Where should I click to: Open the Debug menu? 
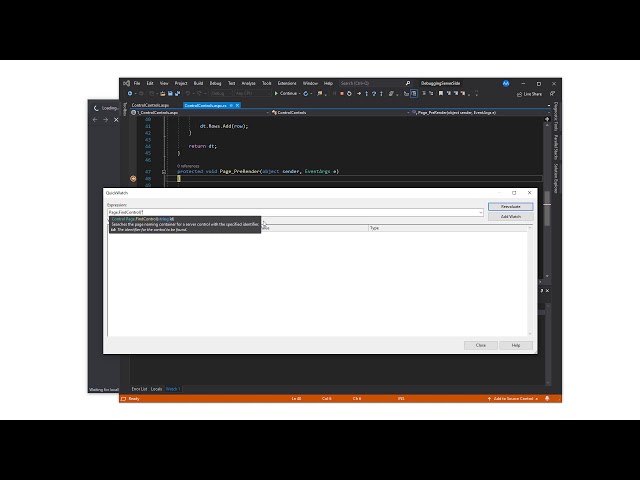tap(214, 83)
